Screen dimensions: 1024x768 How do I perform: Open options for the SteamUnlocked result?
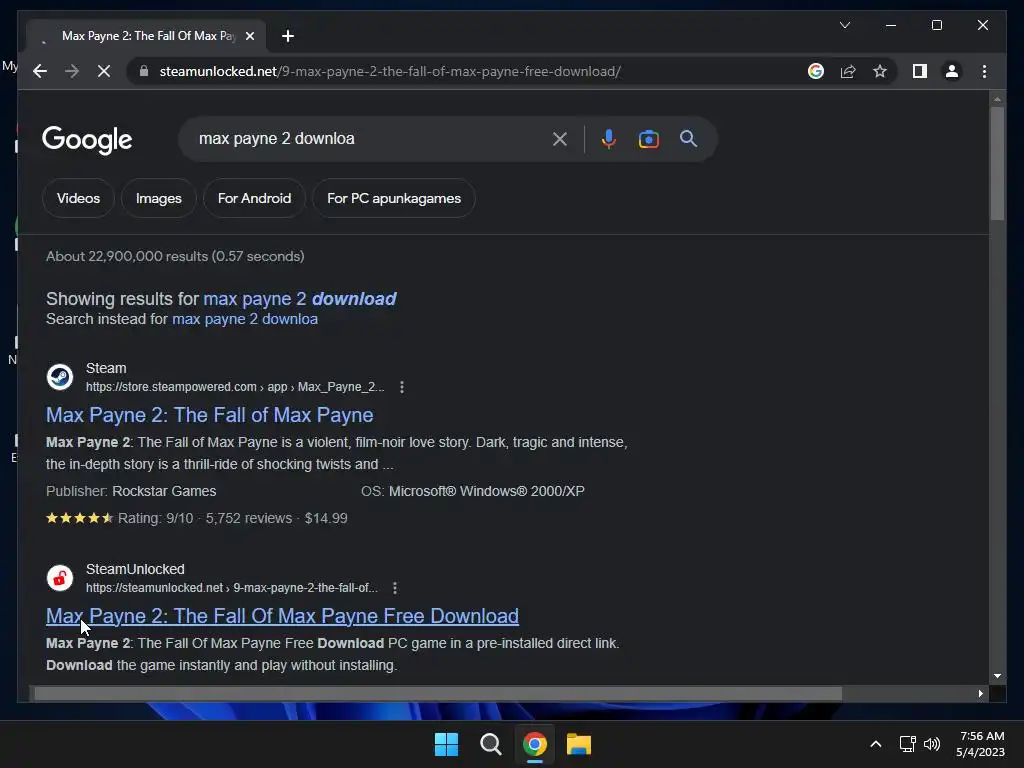click(394, 588)
